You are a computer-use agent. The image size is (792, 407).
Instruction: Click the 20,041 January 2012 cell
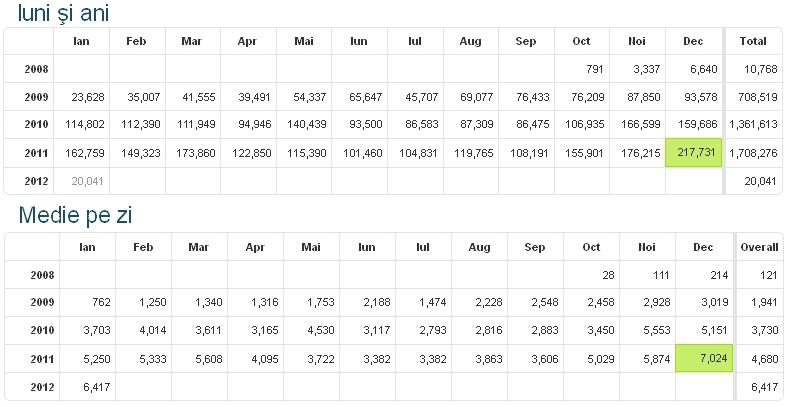87,181
